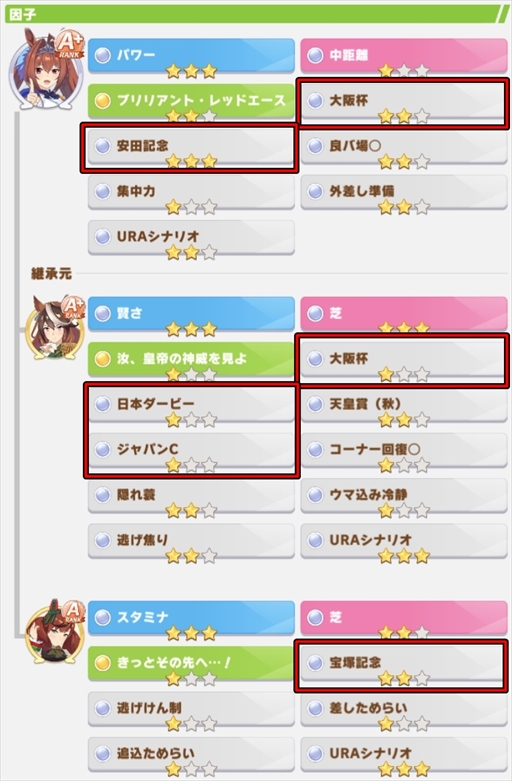Click the gold orb beside 汝、皇帝の神威を見よ
This screenshot has height=781, width=512.
tap(102, 359)
